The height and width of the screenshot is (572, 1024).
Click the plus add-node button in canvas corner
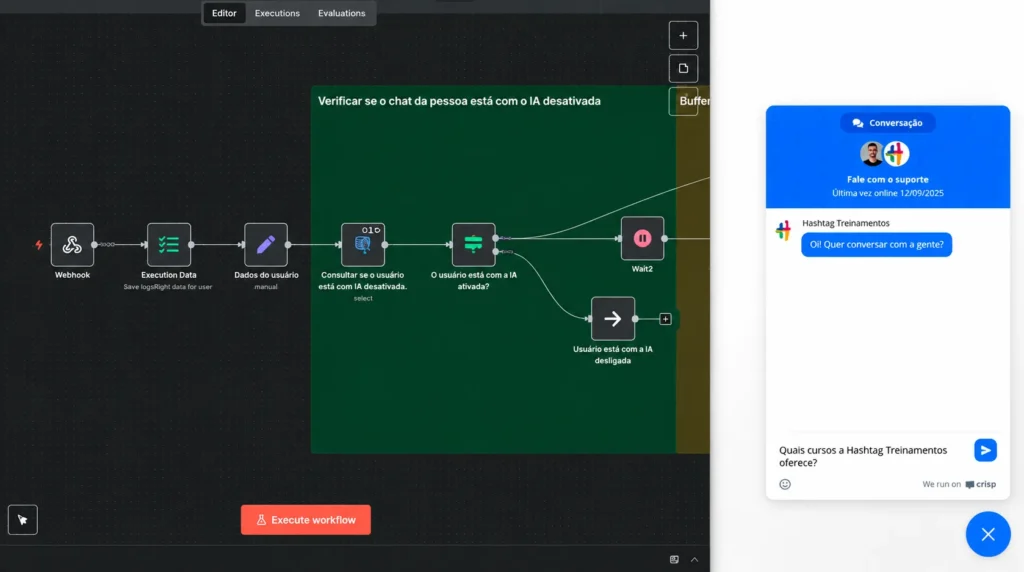coord(683,35)
